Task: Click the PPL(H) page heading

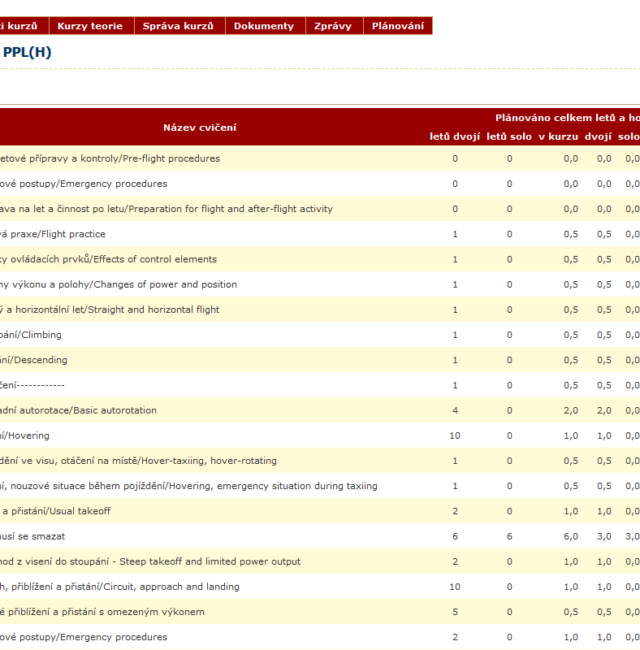Action: tap(27, 52)
